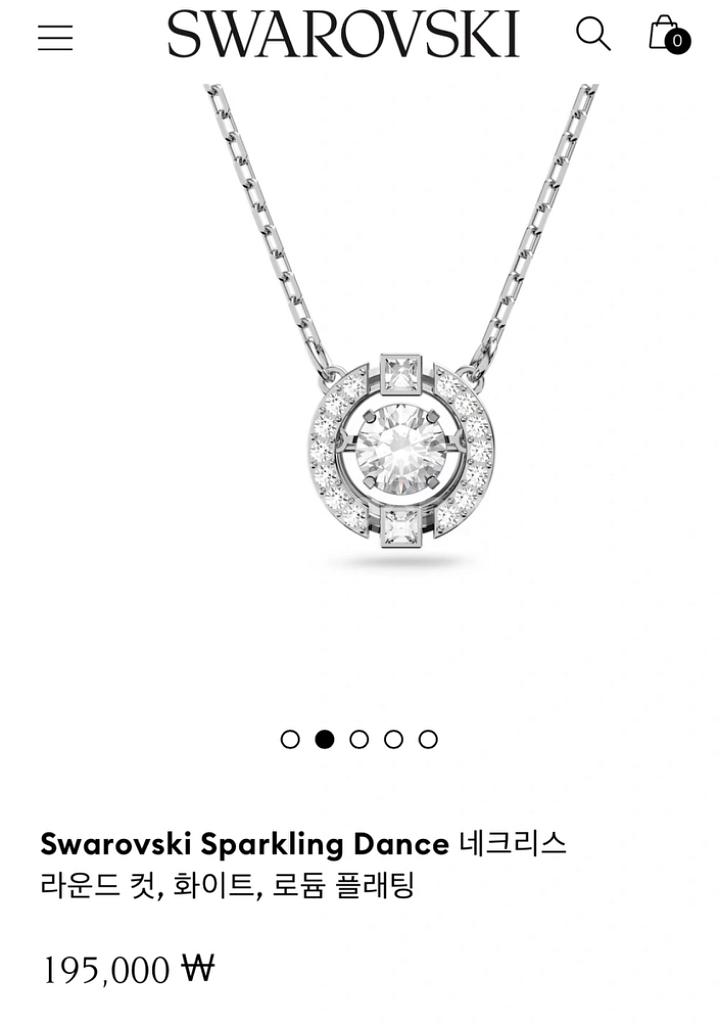Click the 라운드 컷, 화이트, 로듐 플래팅 subtitle

coord(228,886)
